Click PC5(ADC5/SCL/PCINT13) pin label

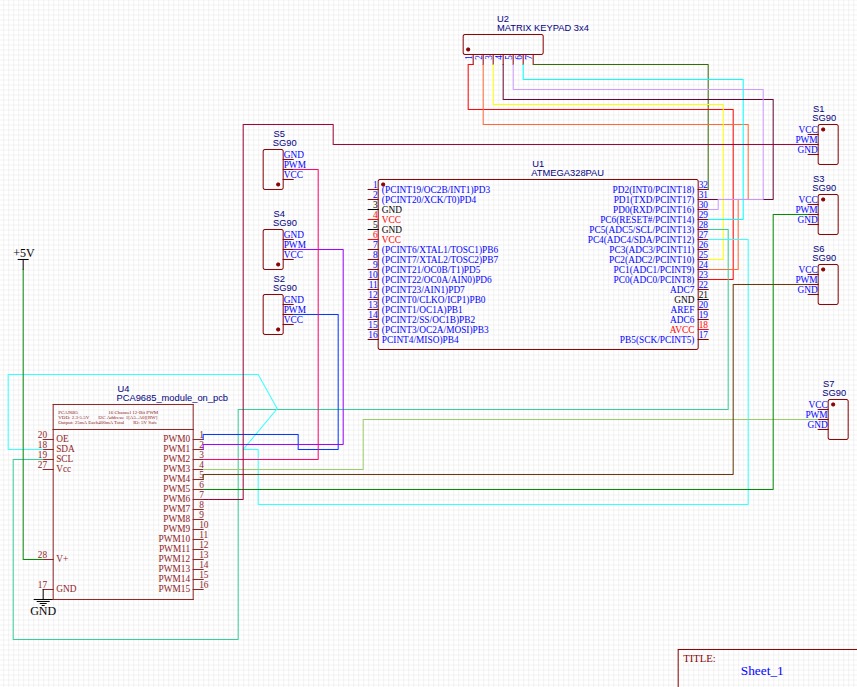[x=641, y=230]
